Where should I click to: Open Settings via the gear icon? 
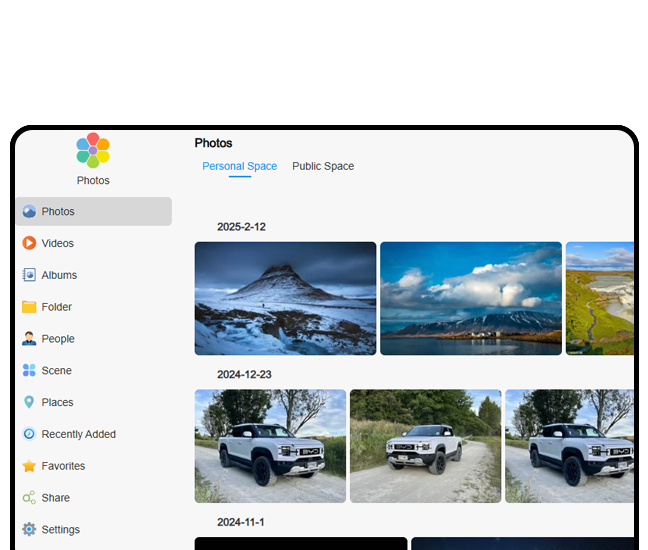pyautogui.click(x=29, y=530)
